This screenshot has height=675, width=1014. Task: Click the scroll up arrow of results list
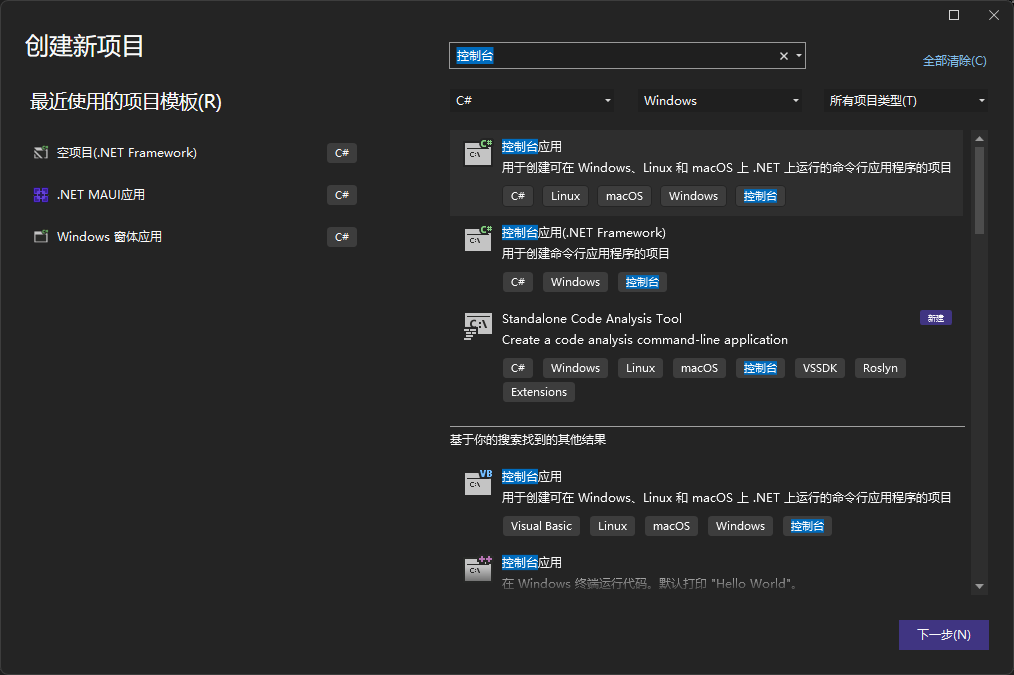pos(979,138)
